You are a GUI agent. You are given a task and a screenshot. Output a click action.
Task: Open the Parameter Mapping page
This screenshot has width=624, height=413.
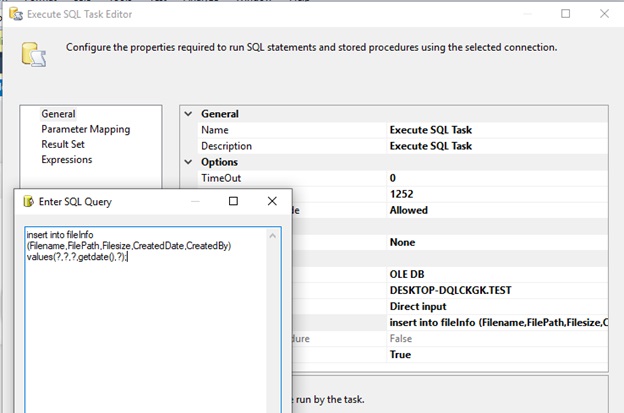pos(85,129)
